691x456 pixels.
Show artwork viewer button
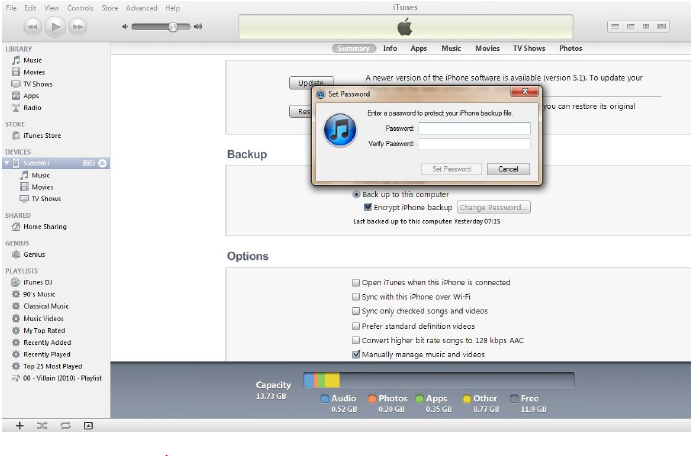click(x=89, y=426)
